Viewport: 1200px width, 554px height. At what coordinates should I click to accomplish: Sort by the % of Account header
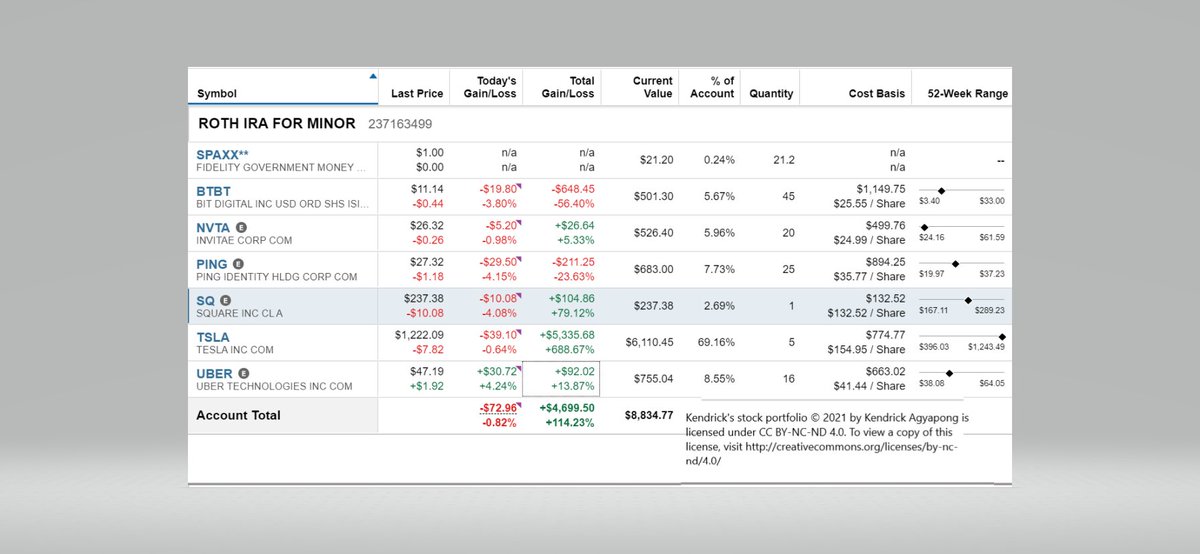[x=712, y=87]
